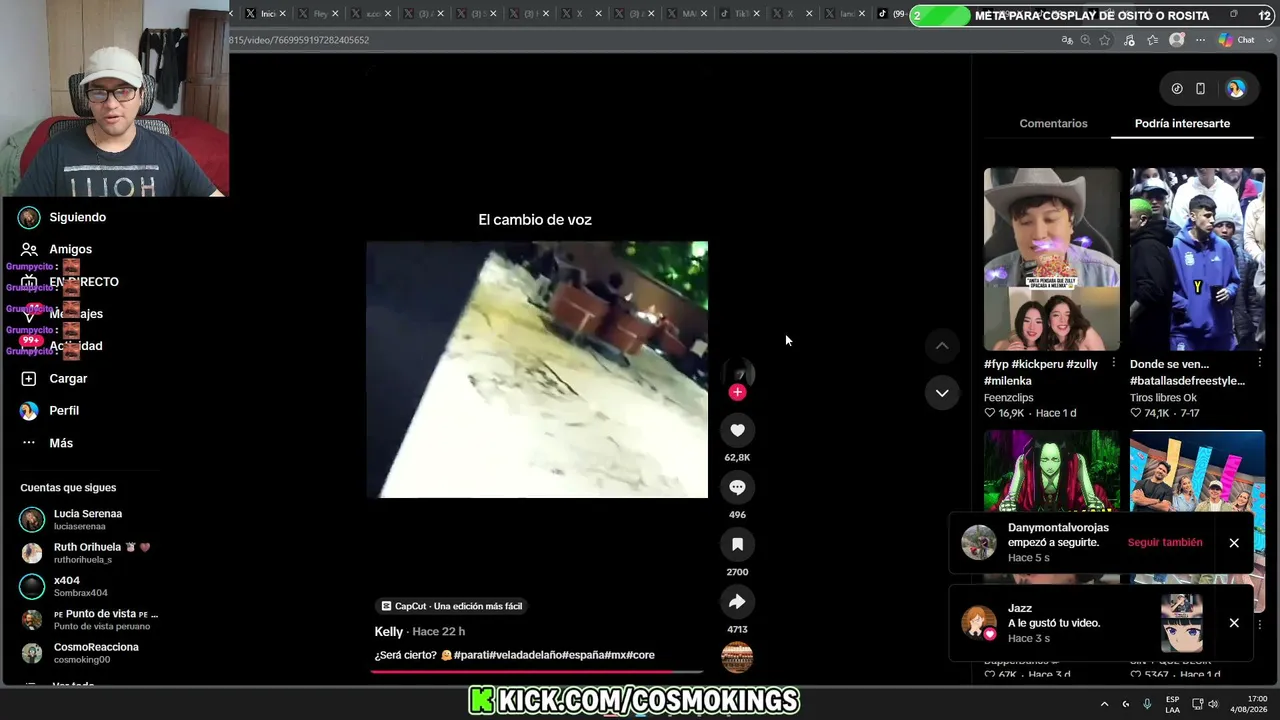Follow the creator with the red plus badge
1280x720 pixels.
[x=737, y=392]
